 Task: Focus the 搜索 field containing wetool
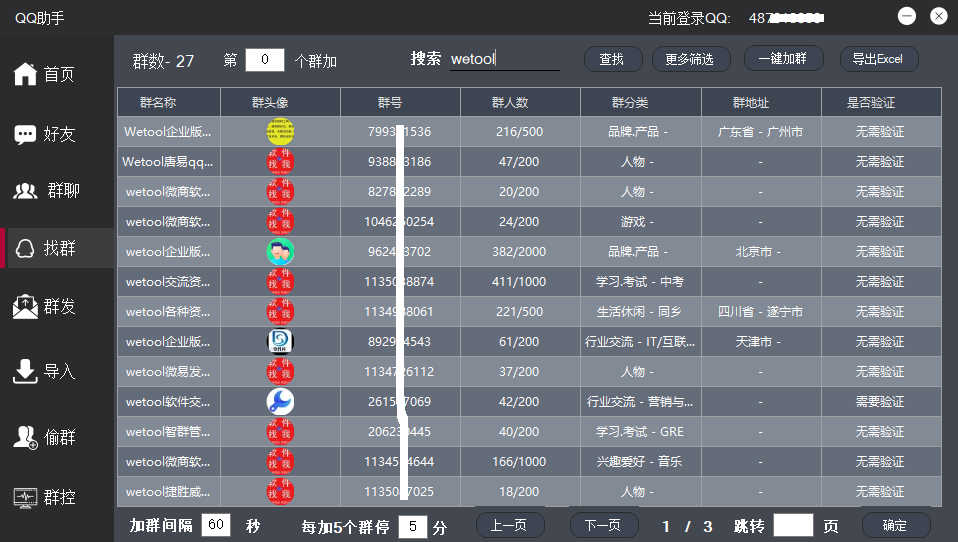click(505, 59)
